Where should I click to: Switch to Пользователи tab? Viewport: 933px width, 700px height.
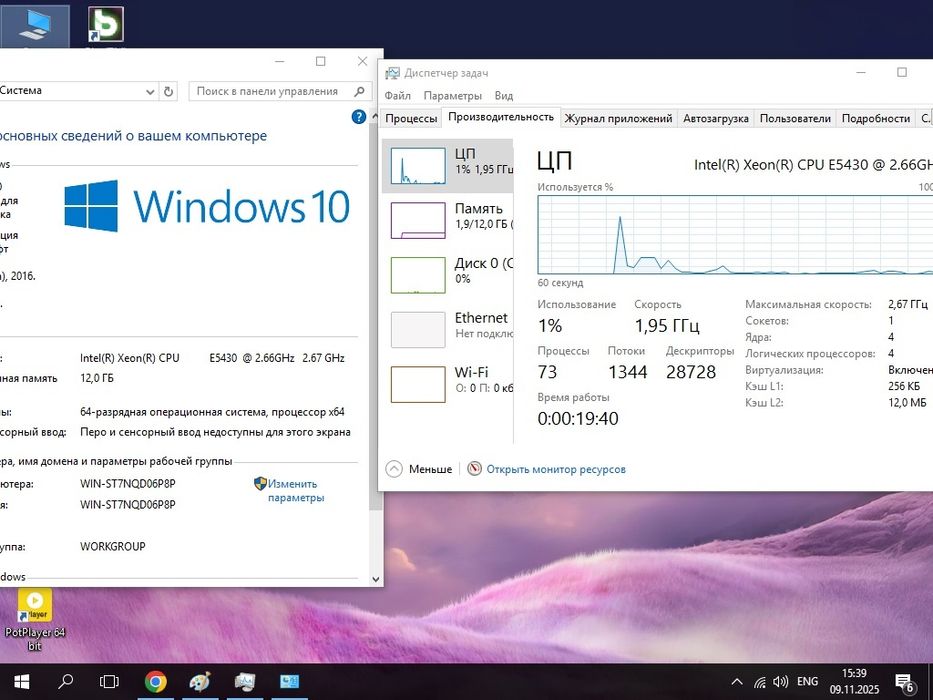[795, 118]
